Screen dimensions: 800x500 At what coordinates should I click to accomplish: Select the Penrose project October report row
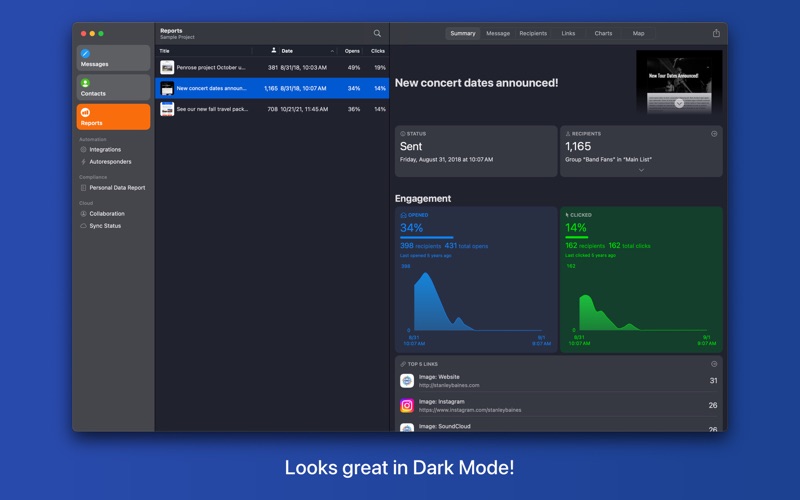click(272, 67)
